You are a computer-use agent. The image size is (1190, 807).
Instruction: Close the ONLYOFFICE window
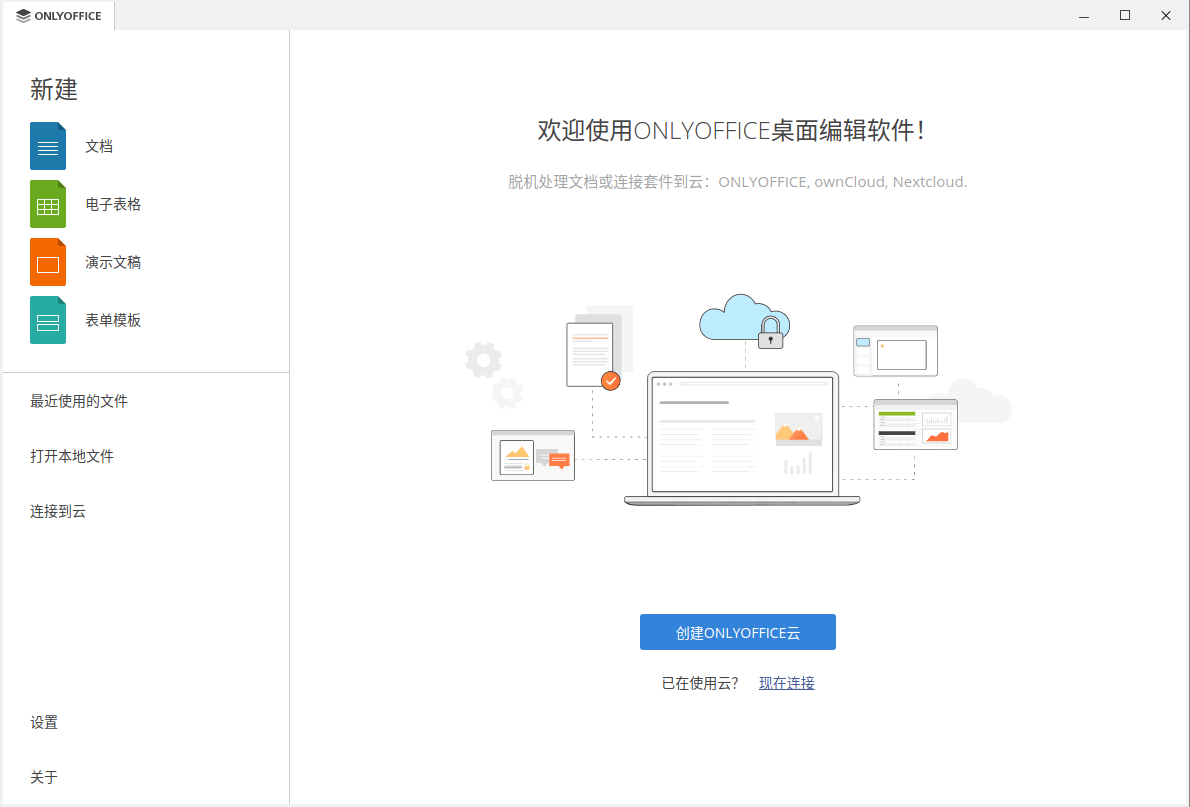point(1166,16)
